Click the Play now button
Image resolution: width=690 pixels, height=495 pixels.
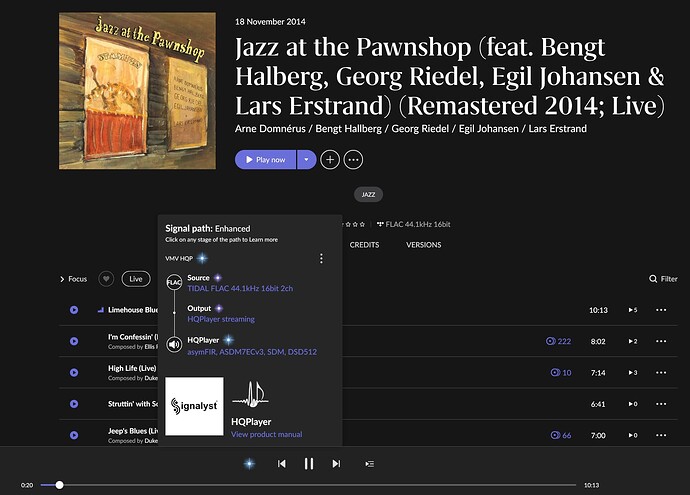(265, 160)
